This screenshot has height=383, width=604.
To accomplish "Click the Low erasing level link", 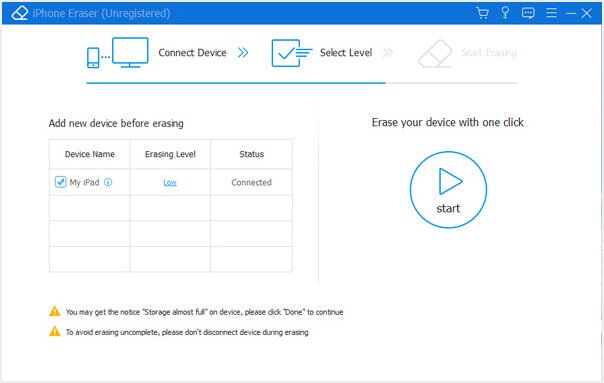I will pos(170,183).
